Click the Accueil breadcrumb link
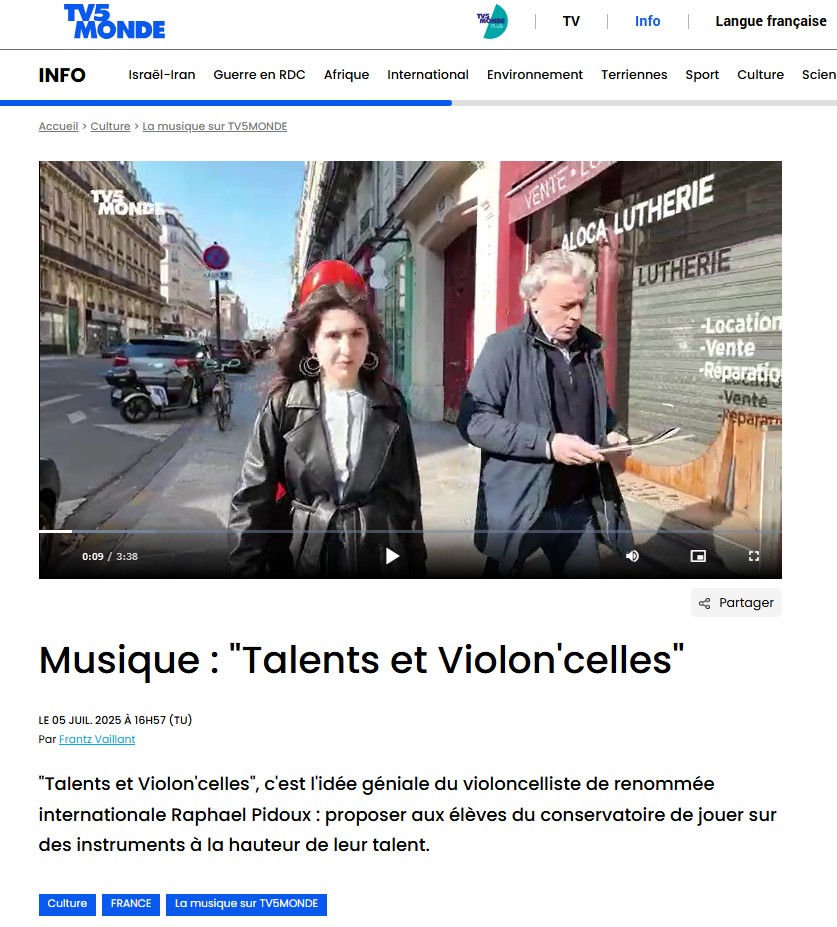Viewport: 837px width, 927px height. coord(58,126)
